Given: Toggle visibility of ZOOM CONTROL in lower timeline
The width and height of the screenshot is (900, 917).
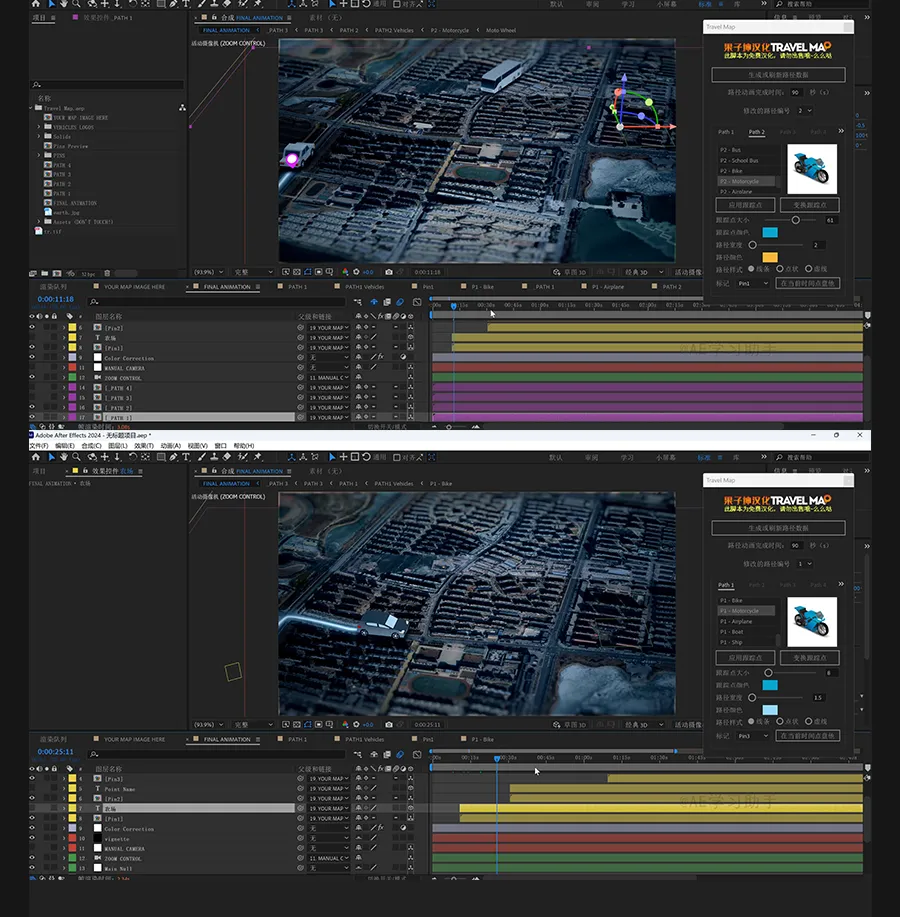Looking at the screenshot, I should [32, 858].
